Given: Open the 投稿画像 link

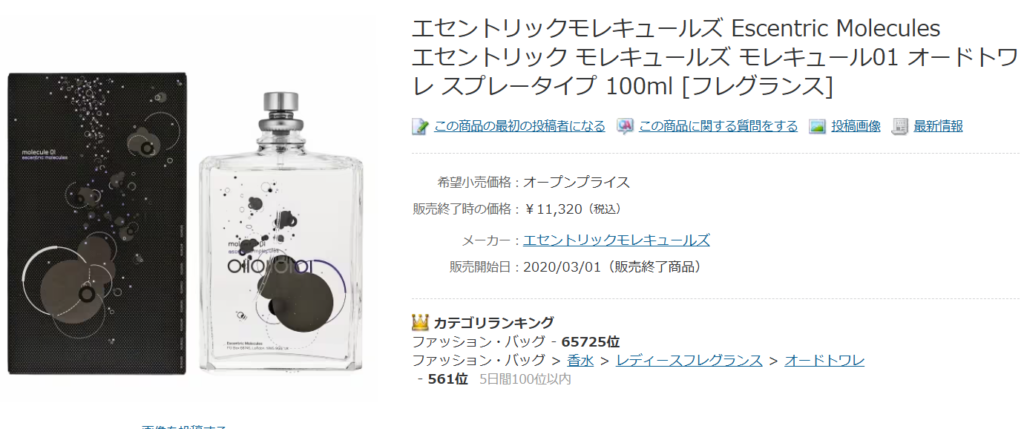Looking at the screenshot, I should click(856, 127).
